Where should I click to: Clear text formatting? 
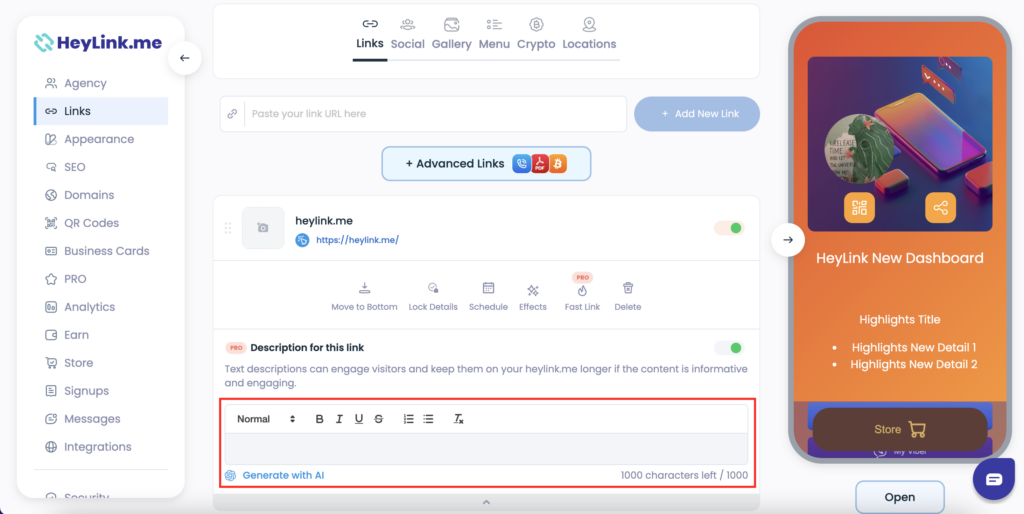click(458, 419)
